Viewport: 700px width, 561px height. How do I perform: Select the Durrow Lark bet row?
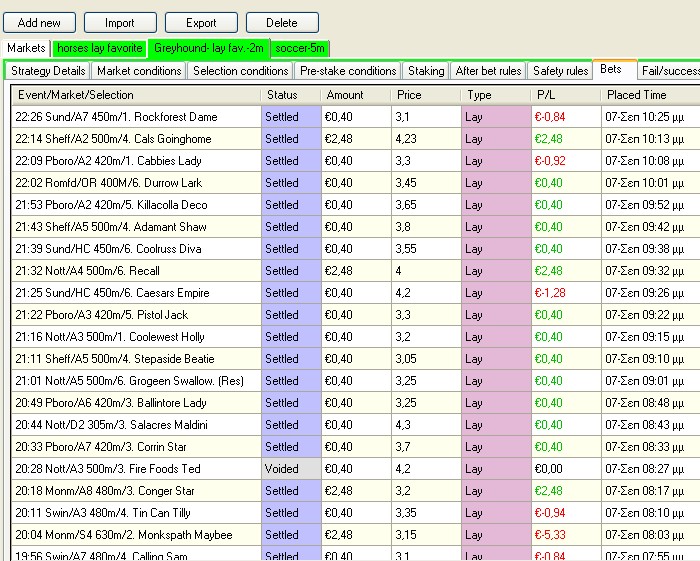click(356, 183)
